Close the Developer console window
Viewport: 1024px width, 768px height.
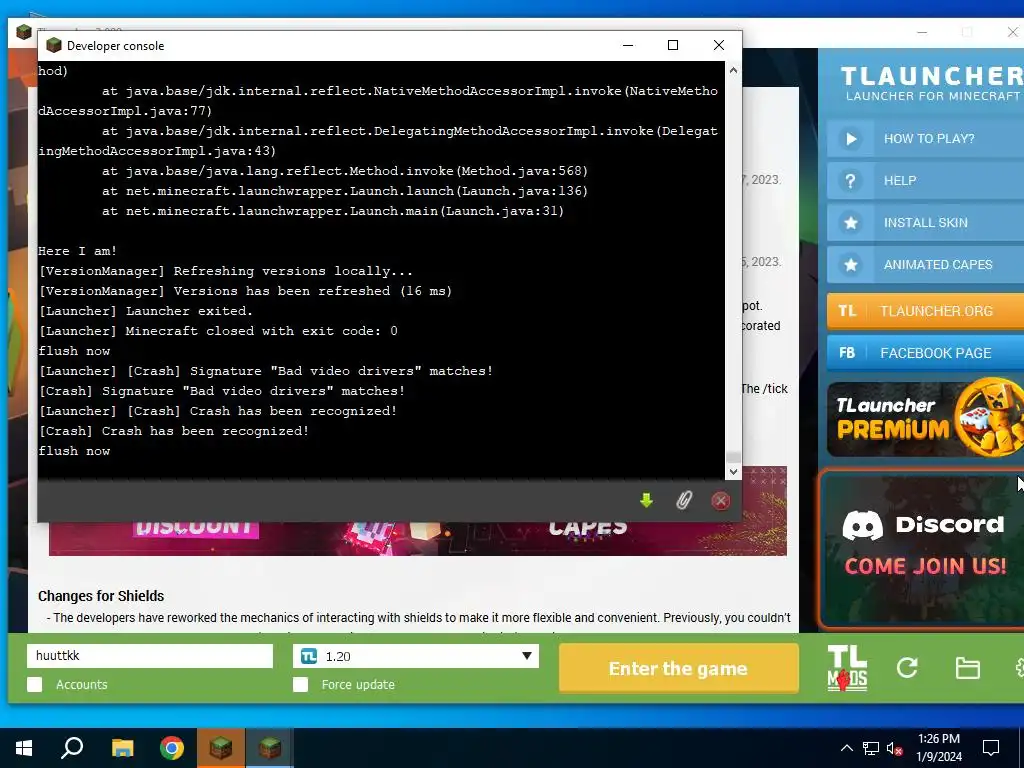(718, 45)
